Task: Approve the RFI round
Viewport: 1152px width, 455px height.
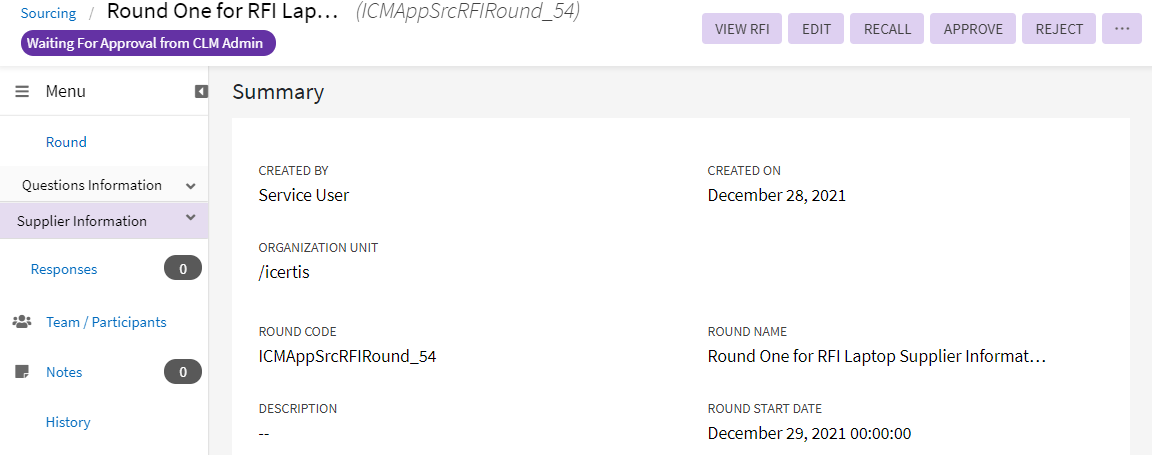Action: [x=973, y=29]
